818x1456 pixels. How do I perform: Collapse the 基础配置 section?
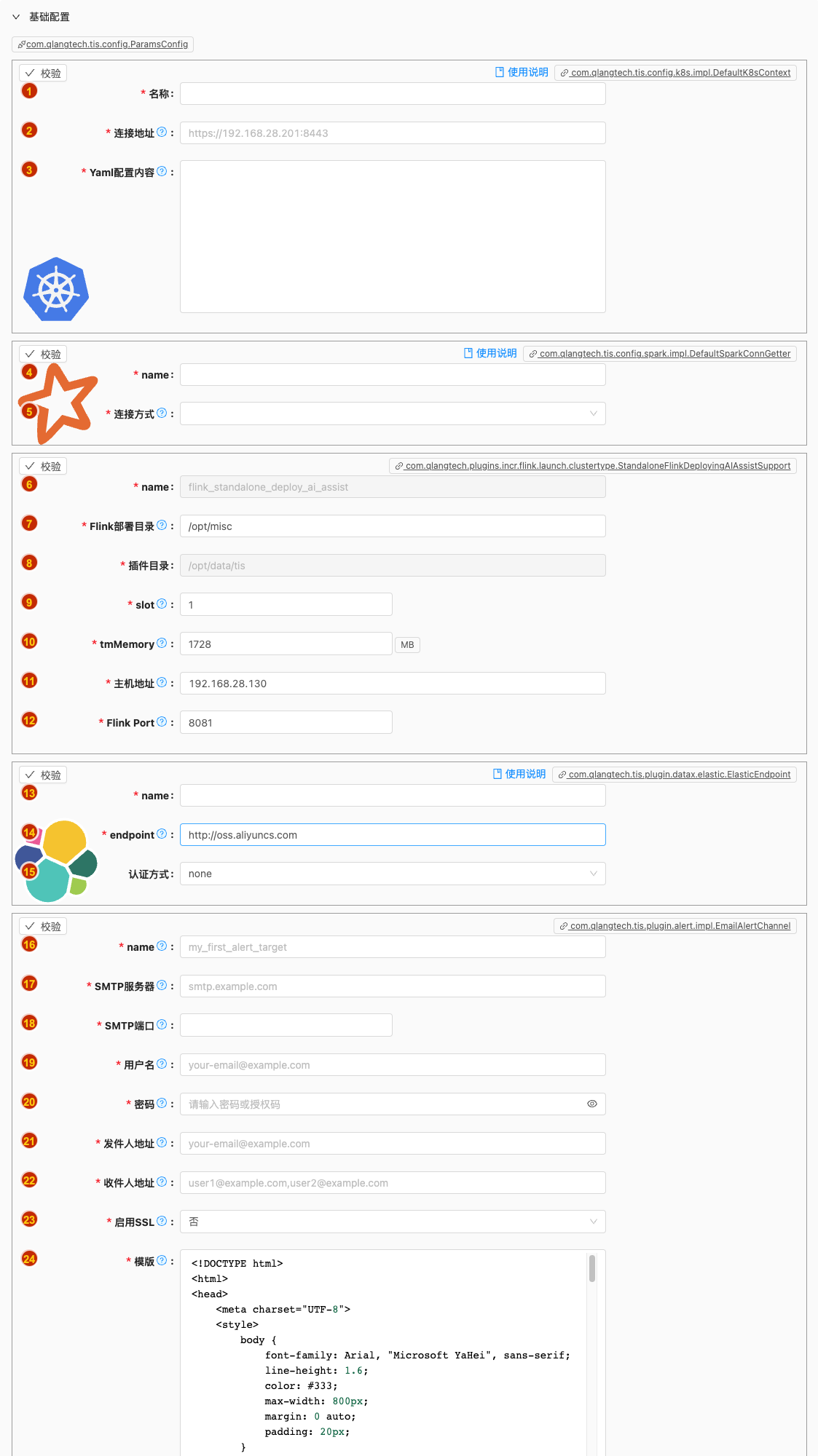tap(16, 17)
